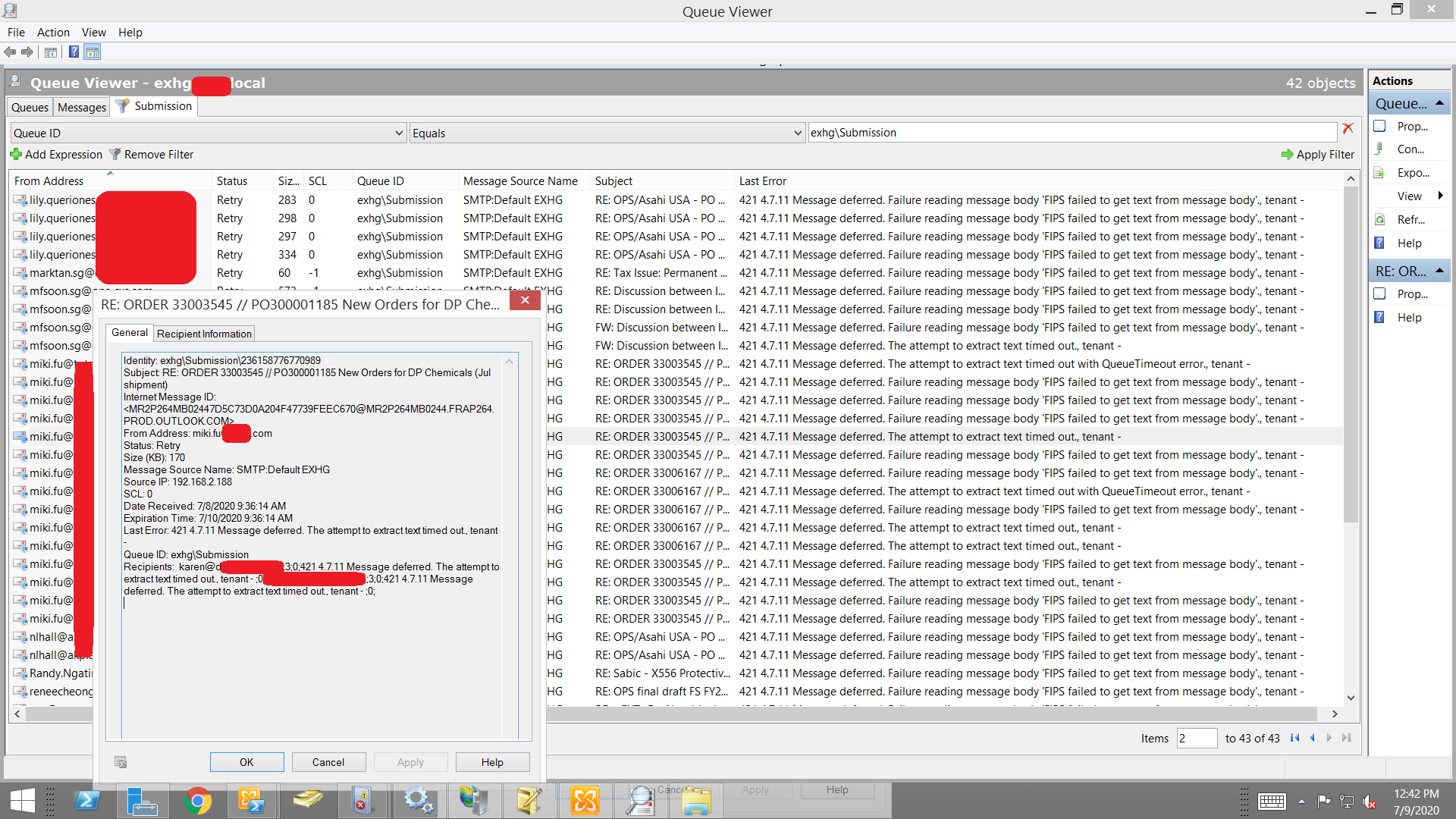This screenshot has height=819, width=1456.
Task: Refresh the queue view from Actions pane
Action: pyautogui.click(x=1410, y=220)
